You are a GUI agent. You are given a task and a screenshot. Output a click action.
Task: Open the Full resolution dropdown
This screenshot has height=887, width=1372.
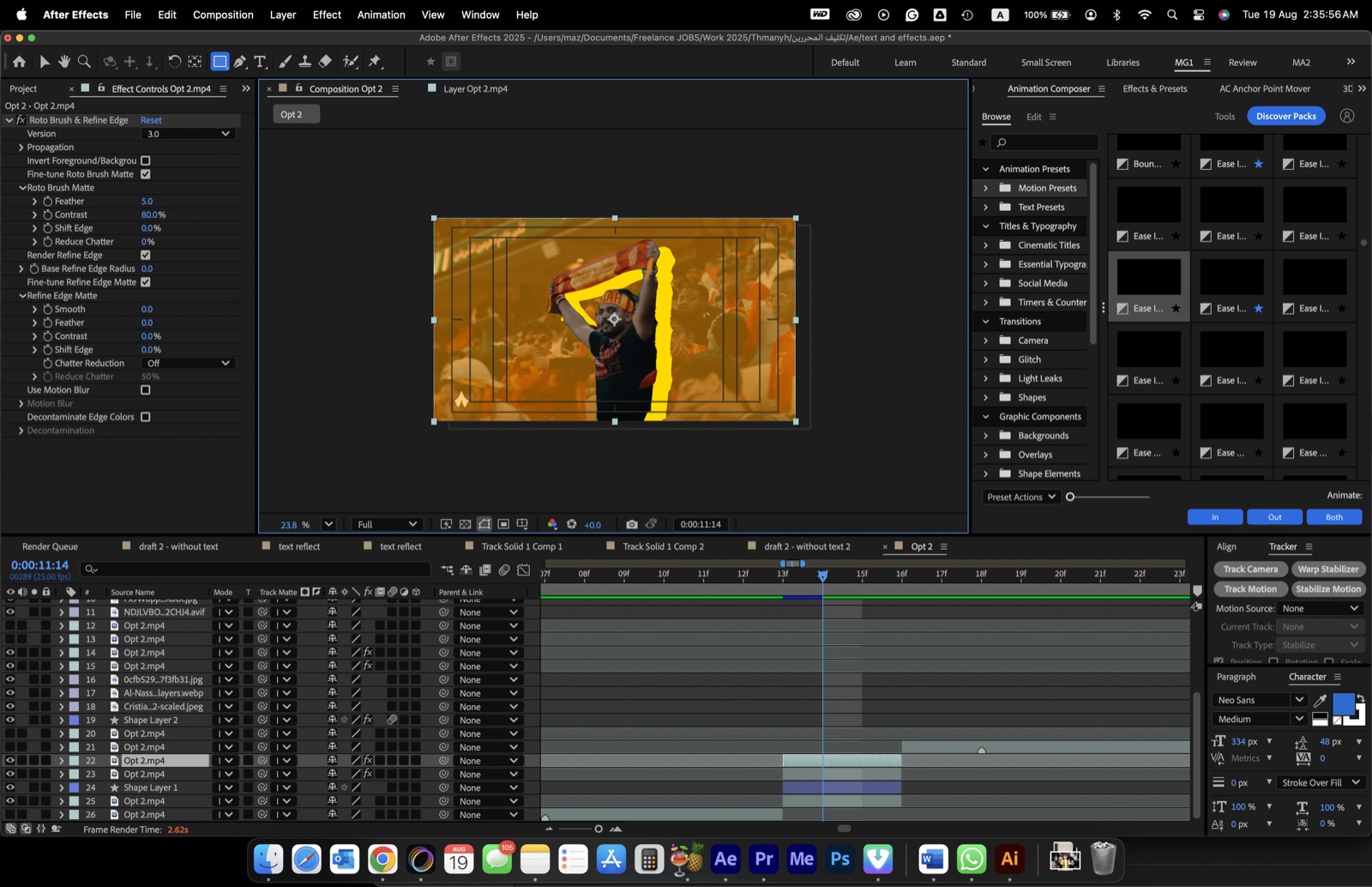387,524
